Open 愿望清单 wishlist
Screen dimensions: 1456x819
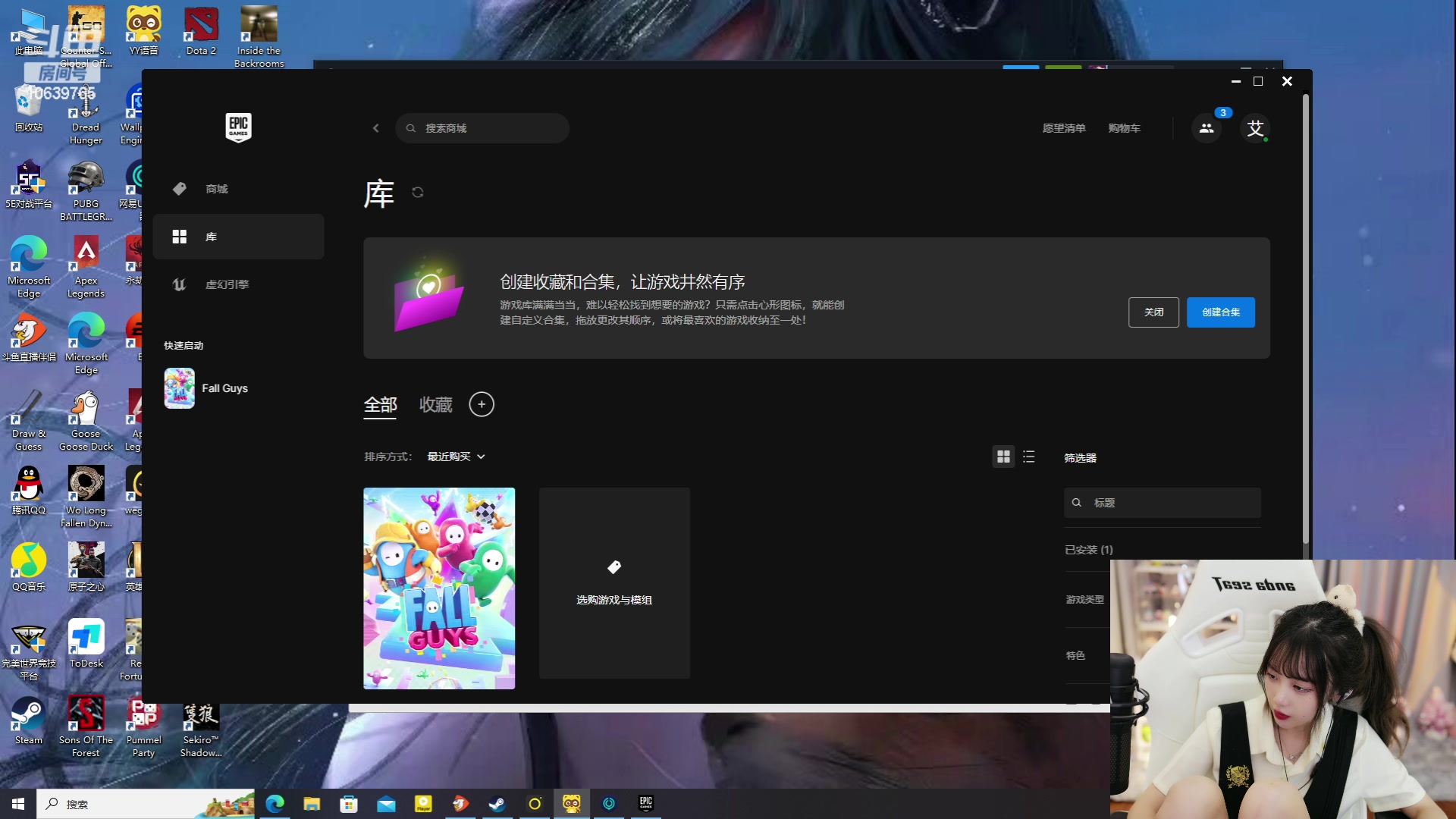(x=1063, y=128)
